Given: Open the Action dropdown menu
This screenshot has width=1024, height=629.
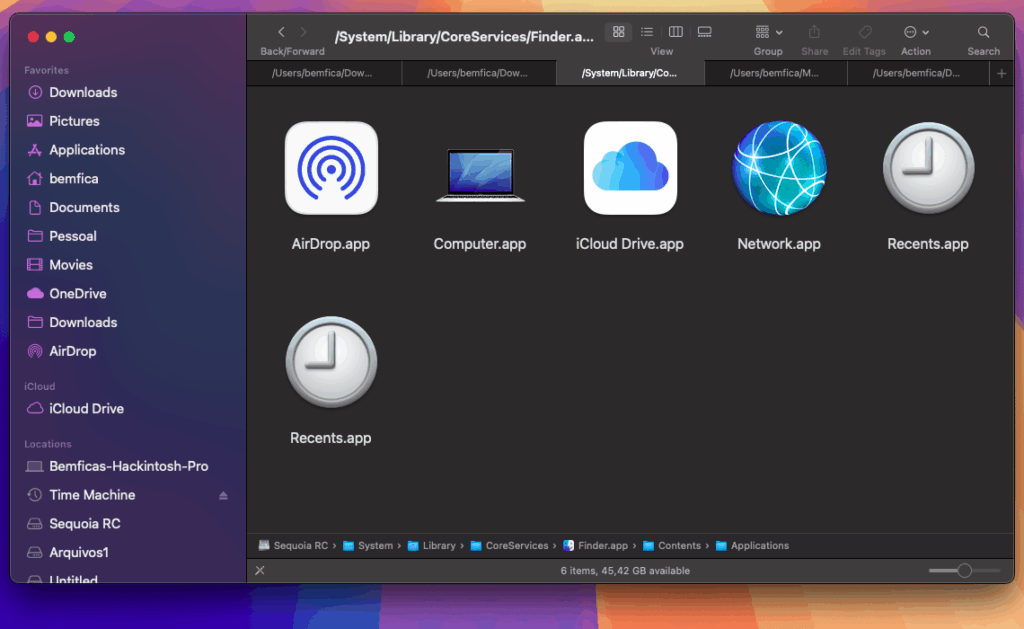Looking at the screenshot, I should (x=915, y=33).
